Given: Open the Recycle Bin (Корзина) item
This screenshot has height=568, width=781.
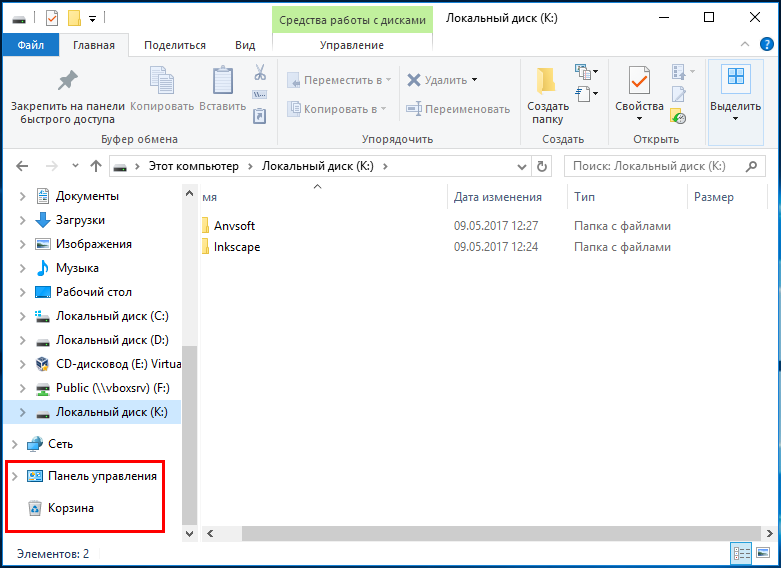Looking at the screenshot, I should 70,508.
